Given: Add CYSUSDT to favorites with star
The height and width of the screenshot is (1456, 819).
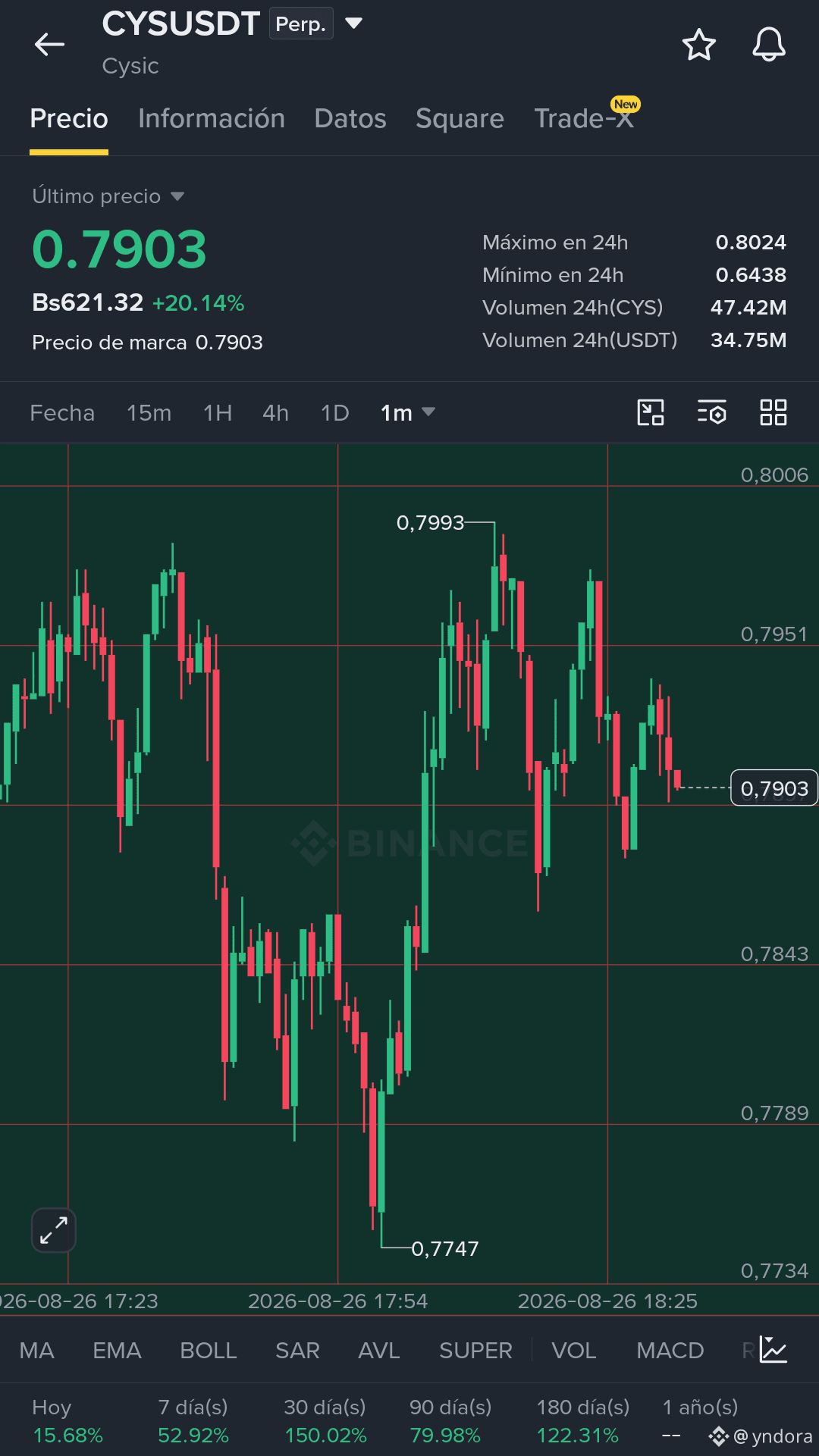Looking at the screenshot, I should pos(698,45).
